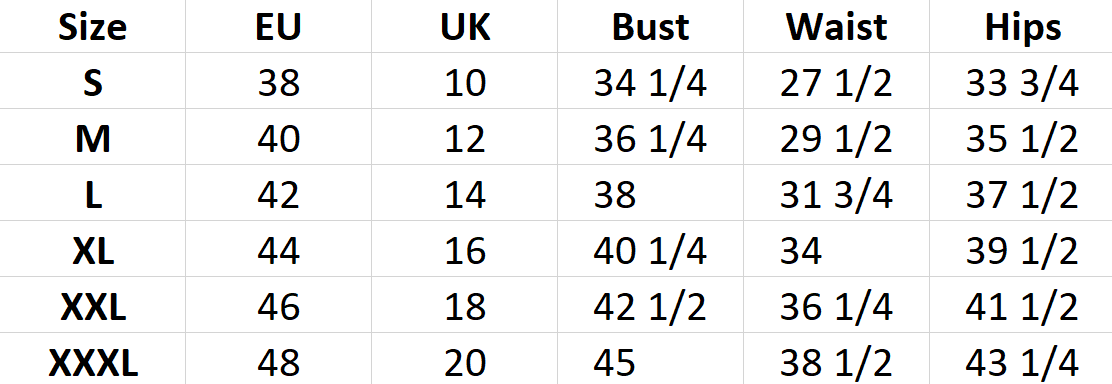Select the waist 31 3/4 cell
The width and height of the screenshot is (1112, 384).
(836, 193)
